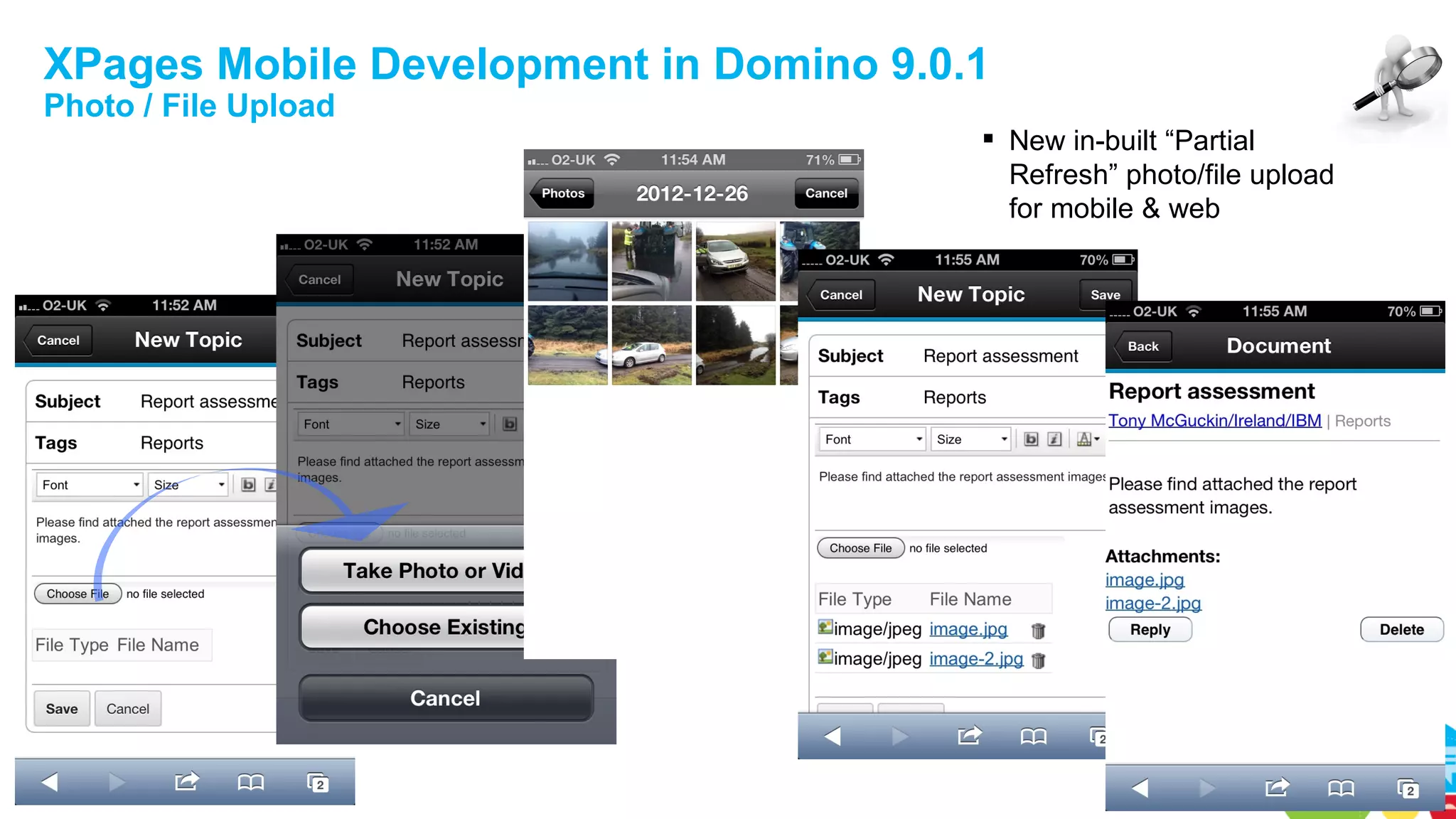Click Choose File in leftmost New Topic screen
1456x819 pixels.
[x=77, y=594]
